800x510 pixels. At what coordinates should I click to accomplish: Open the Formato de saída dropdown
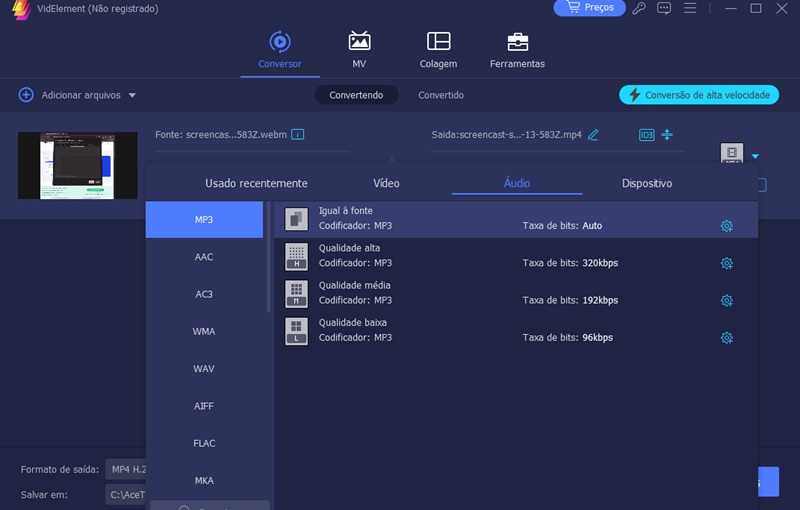(x=126, y=469)
